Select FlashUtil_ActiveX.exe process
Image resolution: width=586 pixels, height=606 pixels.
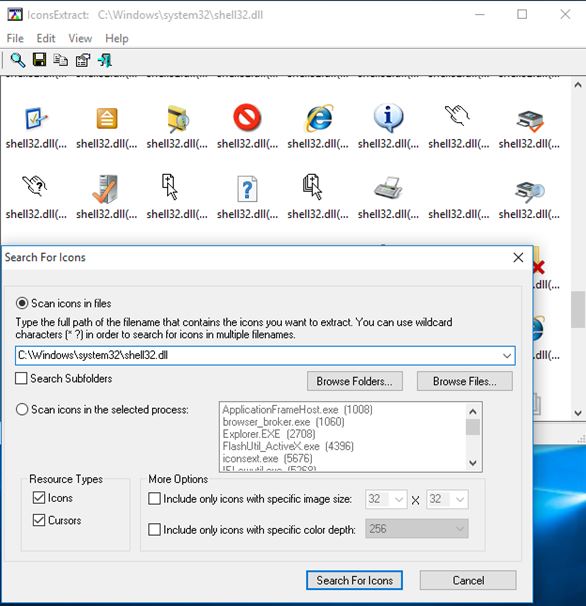[x=288, y=446]
